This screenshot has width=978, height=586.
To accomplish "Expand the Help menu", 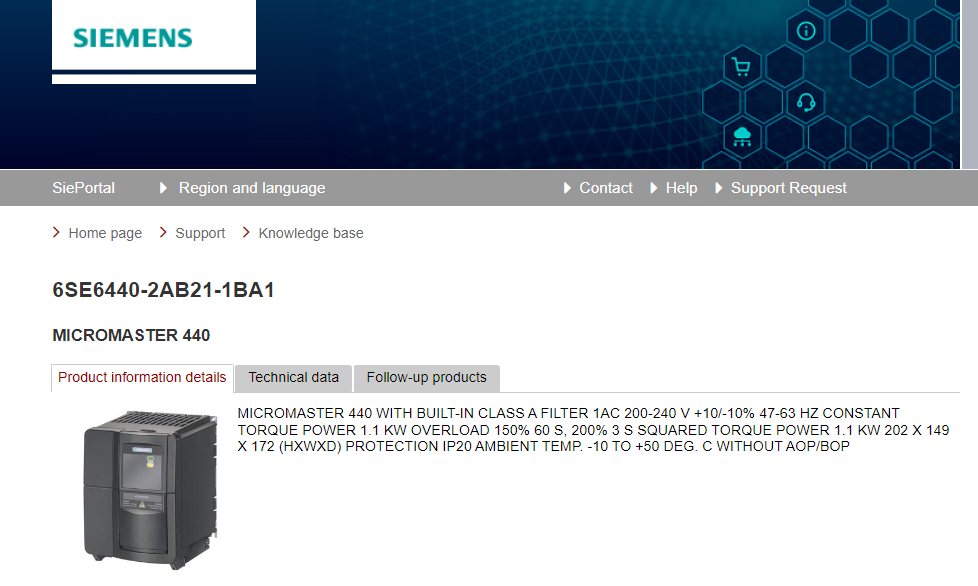I will tap(681, 188).
